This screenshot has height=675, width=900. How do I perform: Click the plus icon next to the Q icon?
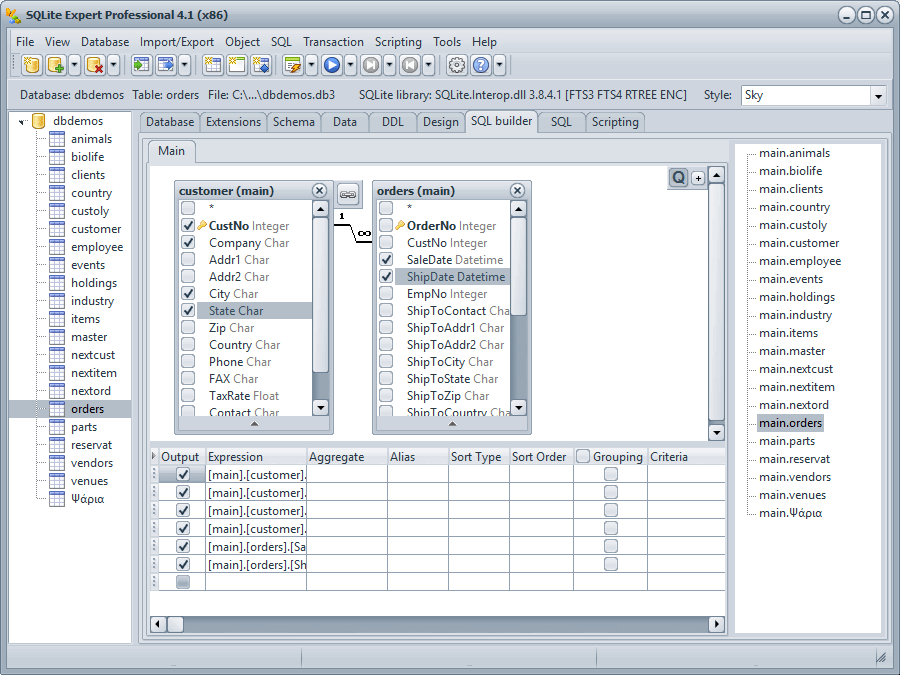(x=695, y=176)
